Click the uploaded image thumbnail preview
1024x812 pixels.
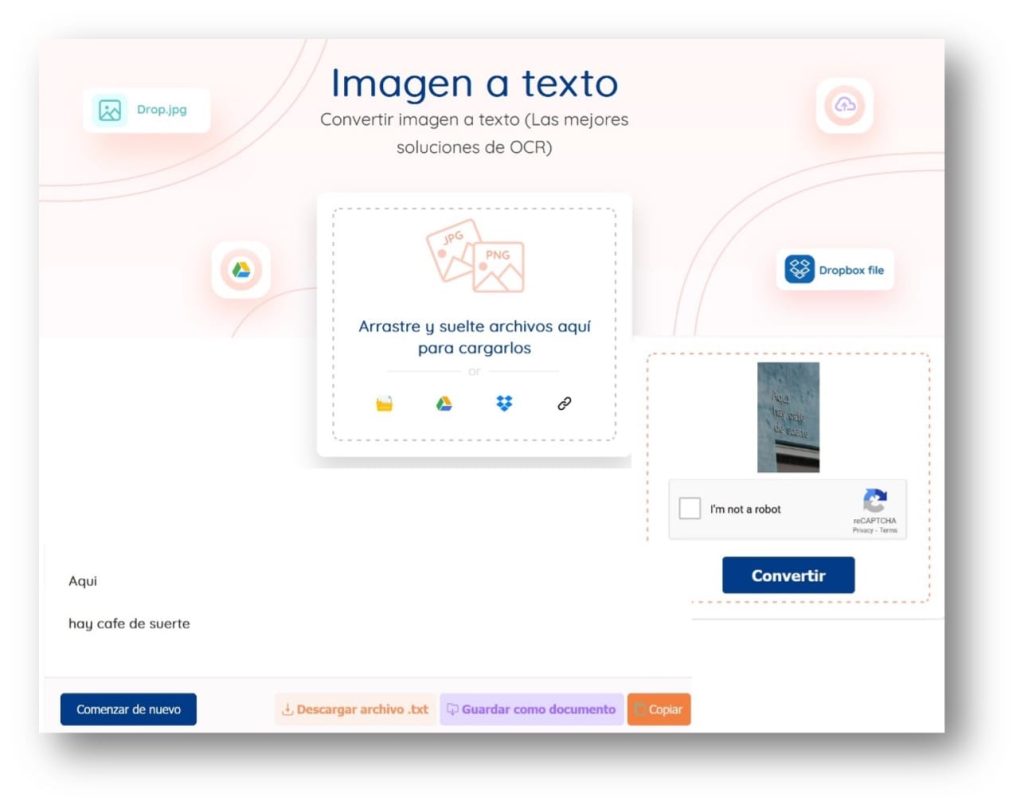pos(790,418)
